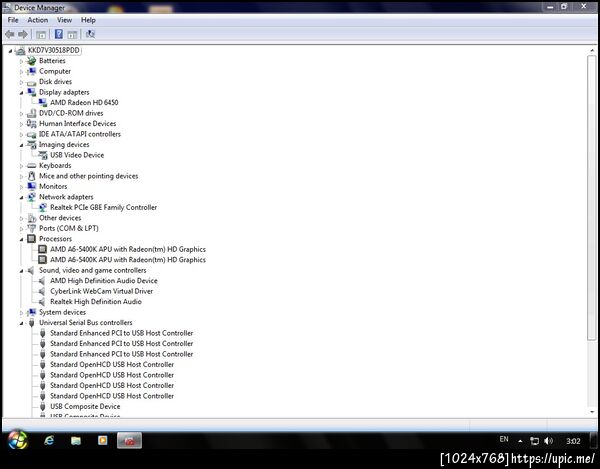Open Windows Explorer folder in the taskbar
The image size is (600, 469).
[x=76, y=441]
